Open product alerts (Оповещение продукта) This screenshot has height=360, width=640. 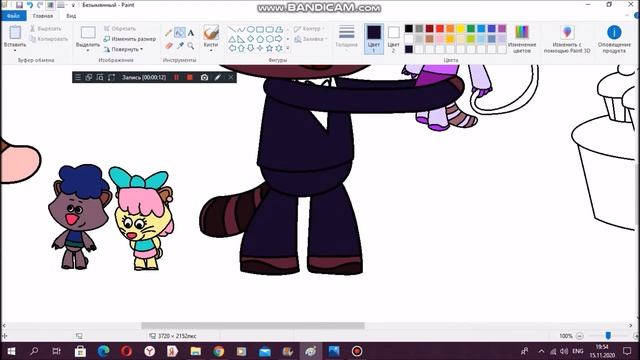tap(614, 39)
